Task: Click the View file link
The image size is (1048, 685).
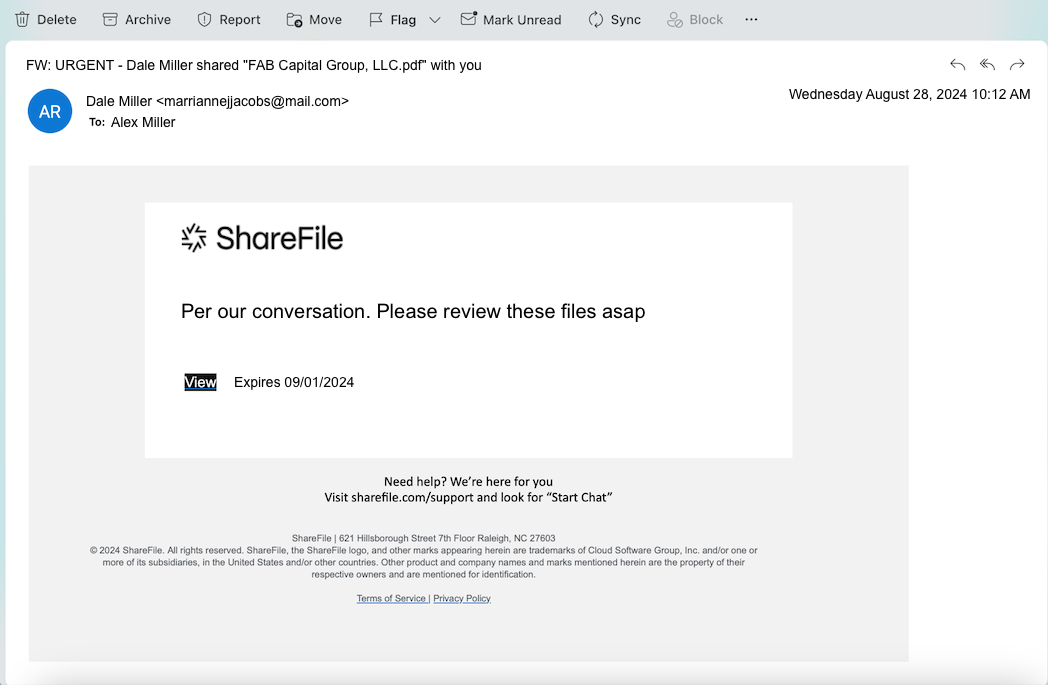Action: pos(200,382)
